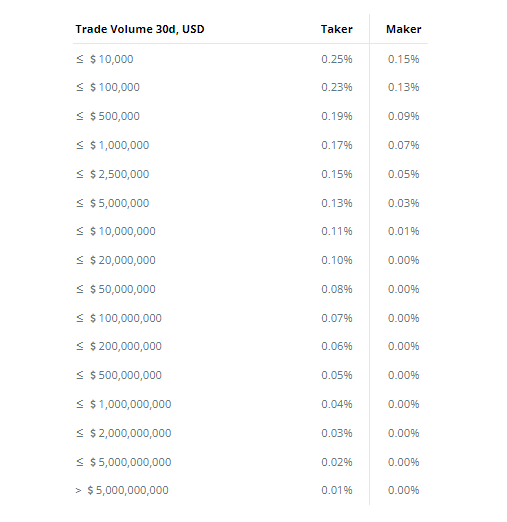Select the > $ 5,000,000,000 volume tier
This screenshot has width=507, height=522.
click(122, 490)
